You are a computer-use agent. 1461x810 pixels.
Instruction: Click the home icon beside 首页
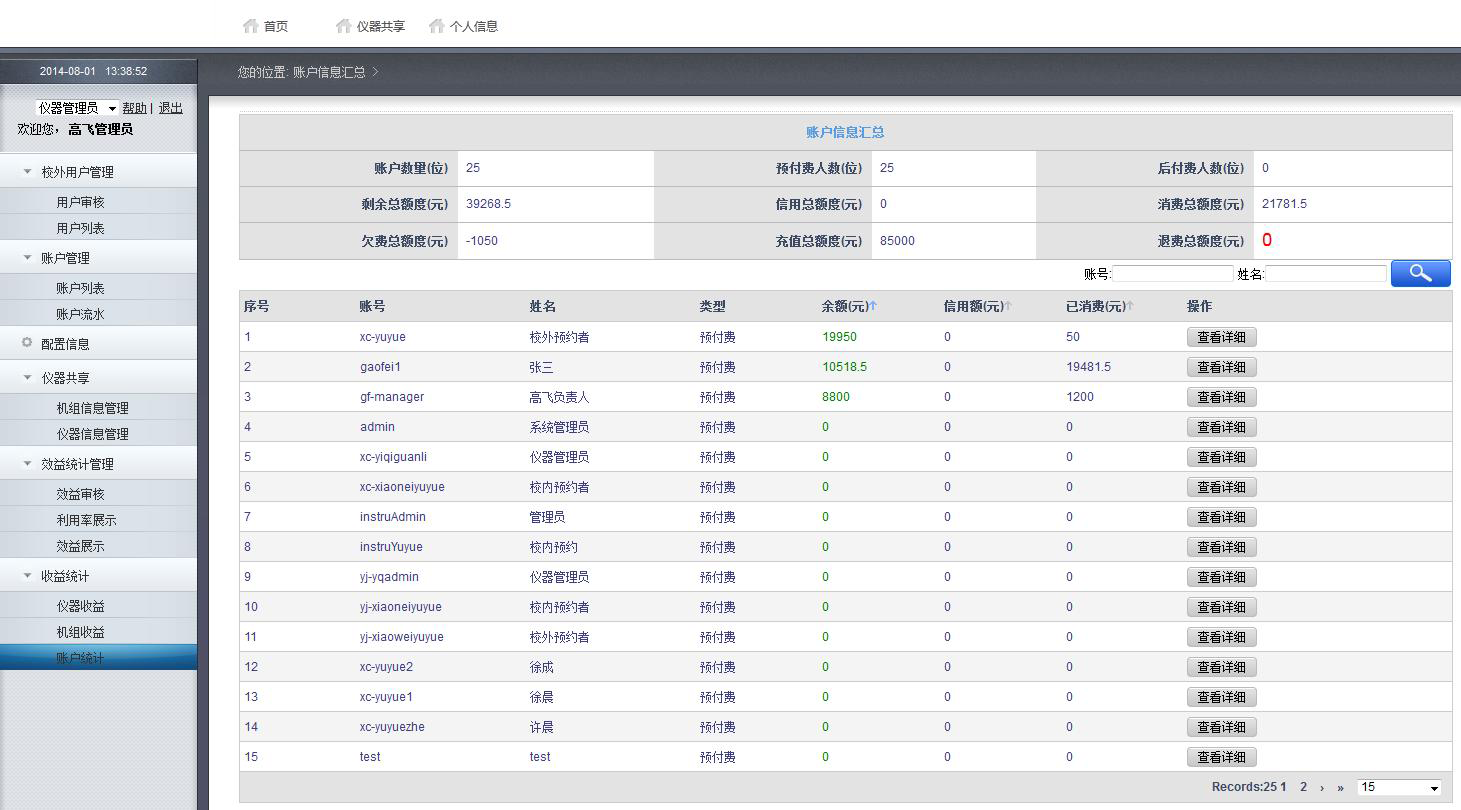[x=251, y=26]
